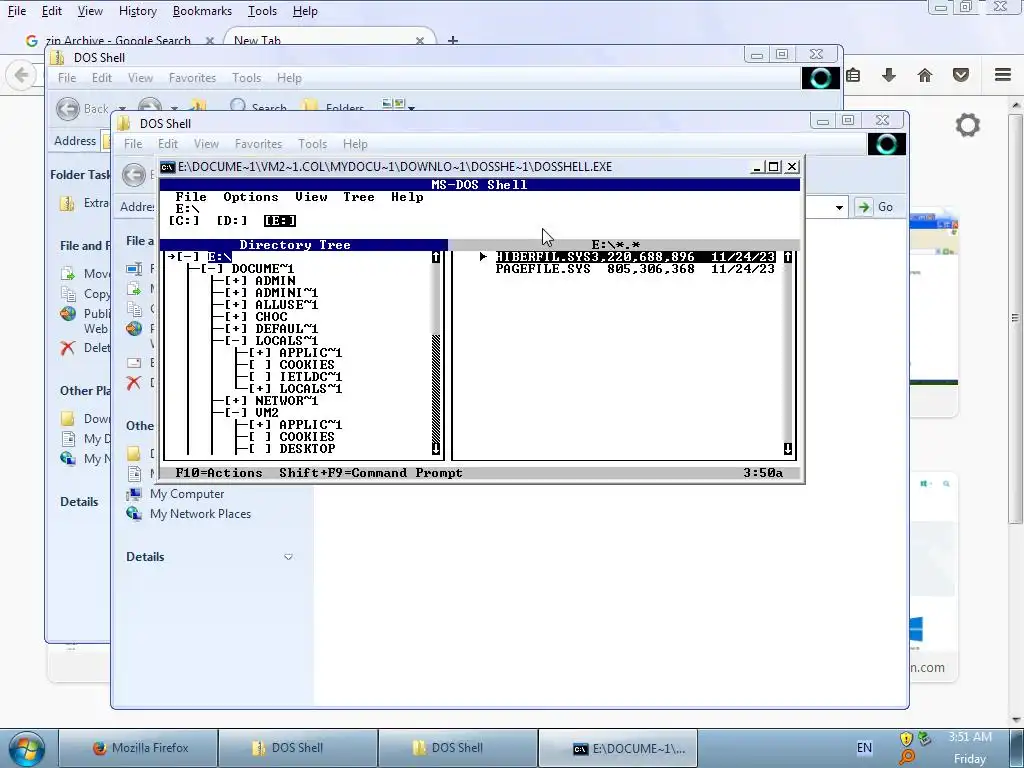Open the View menu in MS-DOS Shell
Image resolution: width=1024 pixels, height=768 pixels.
coord(312,197)
